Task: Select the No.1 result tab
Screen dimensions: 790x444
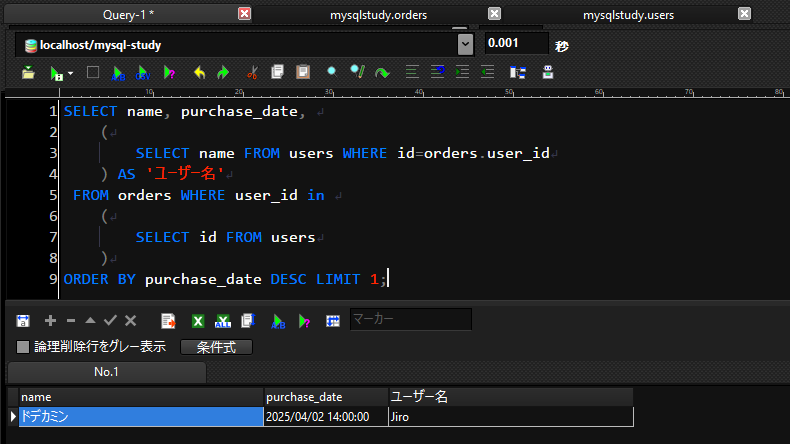Action: tap(106, 372)
